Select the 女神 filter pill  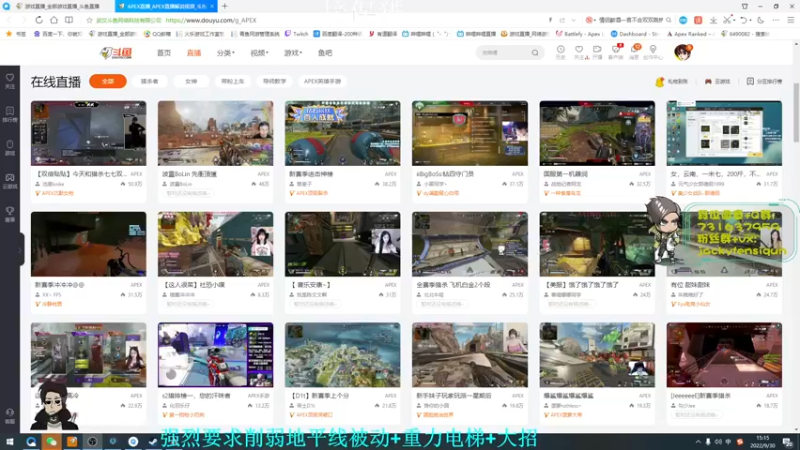click(x=191, y=81)
